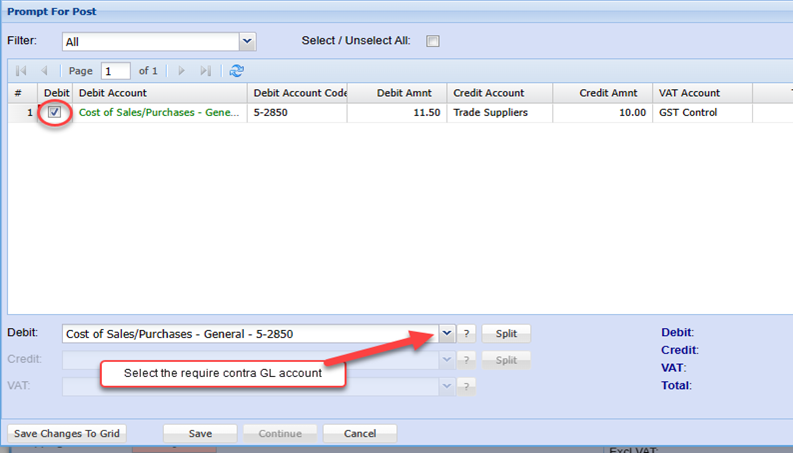Go to next page in pager
Image resolution: width=793 pixels, height=453 pixels.
[x=182, y=71]
